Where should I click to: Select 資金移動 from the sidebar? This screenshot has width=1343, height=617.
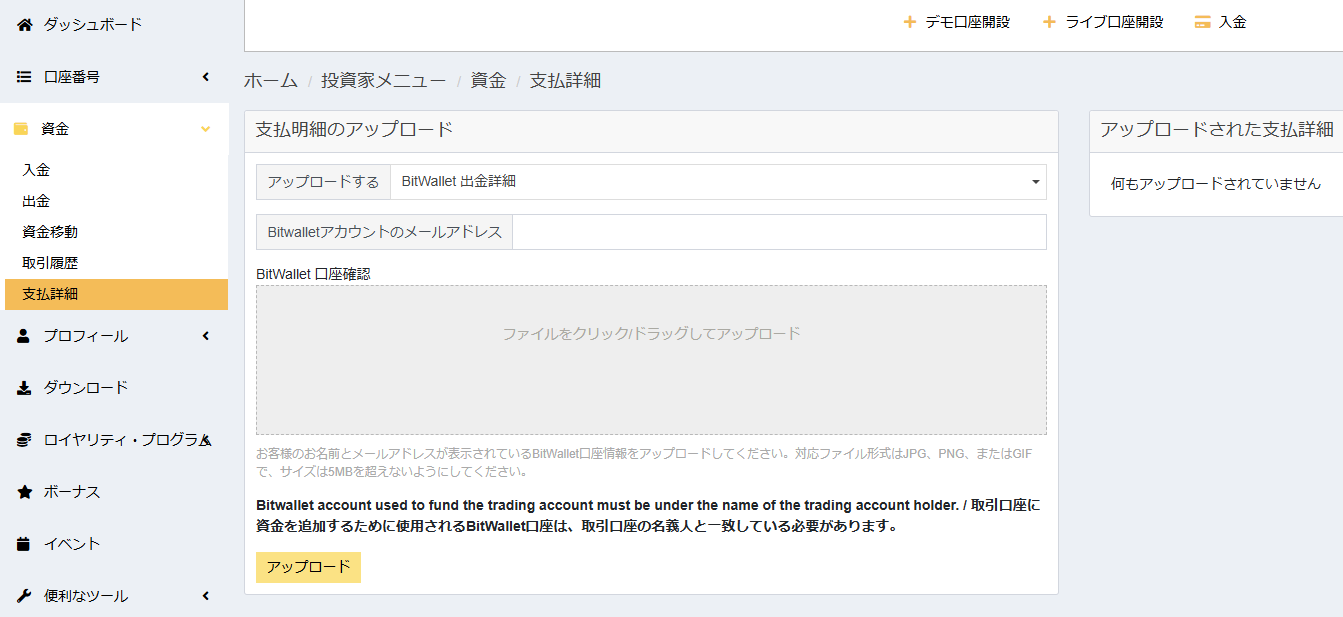(x=50, y=232)
